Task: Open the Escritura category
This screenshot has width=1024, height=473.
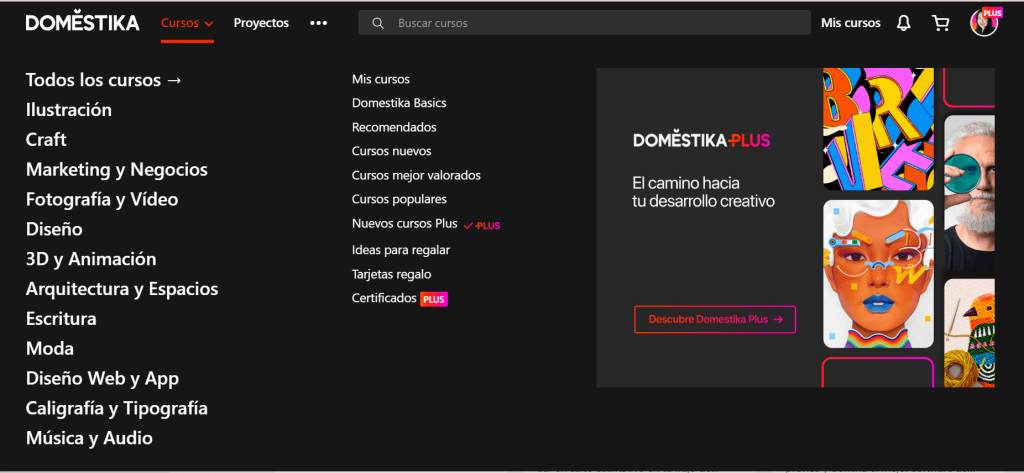Action: click(61, 319)
